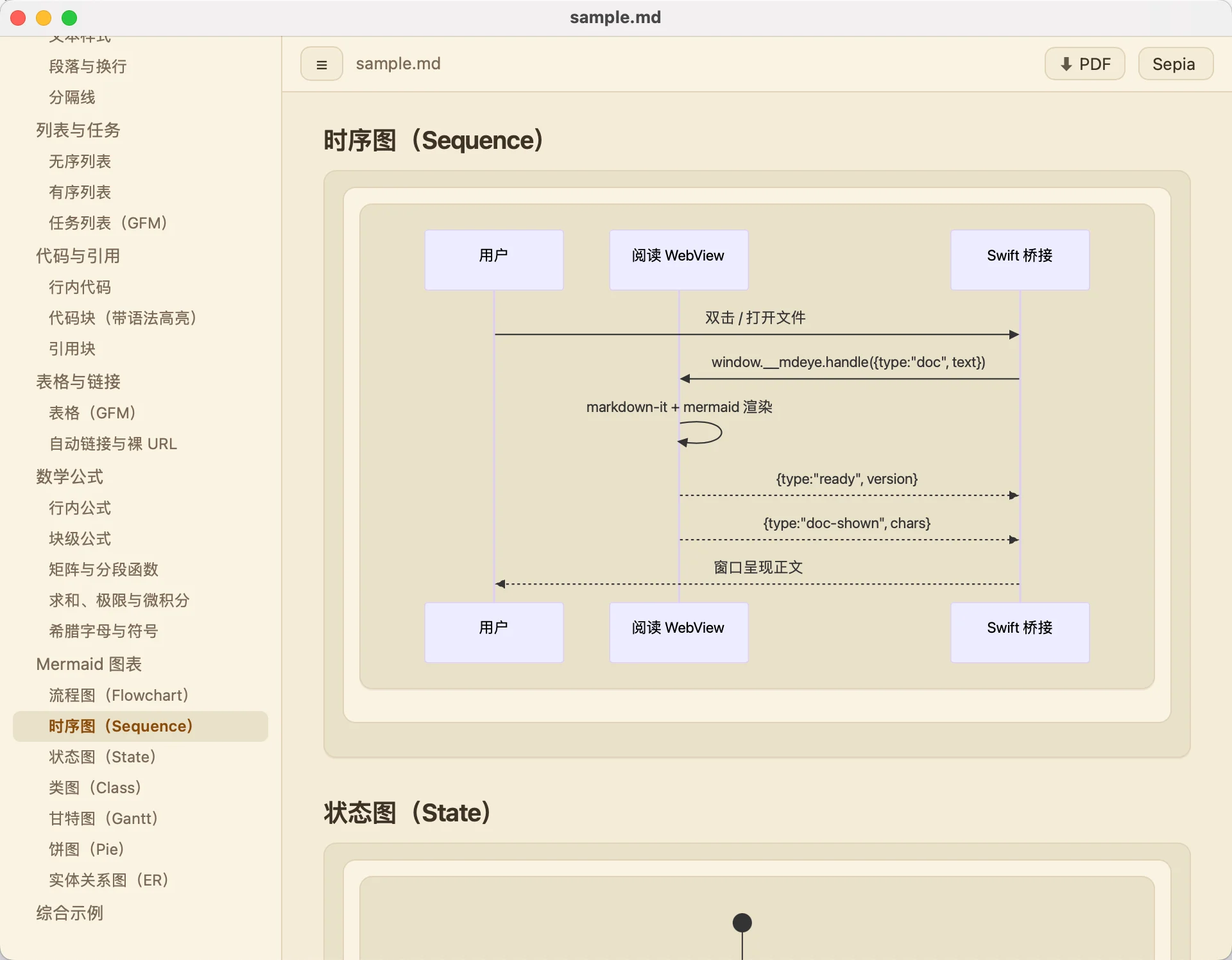Click the 双击 / 打开文件 message label

(755, 318)
